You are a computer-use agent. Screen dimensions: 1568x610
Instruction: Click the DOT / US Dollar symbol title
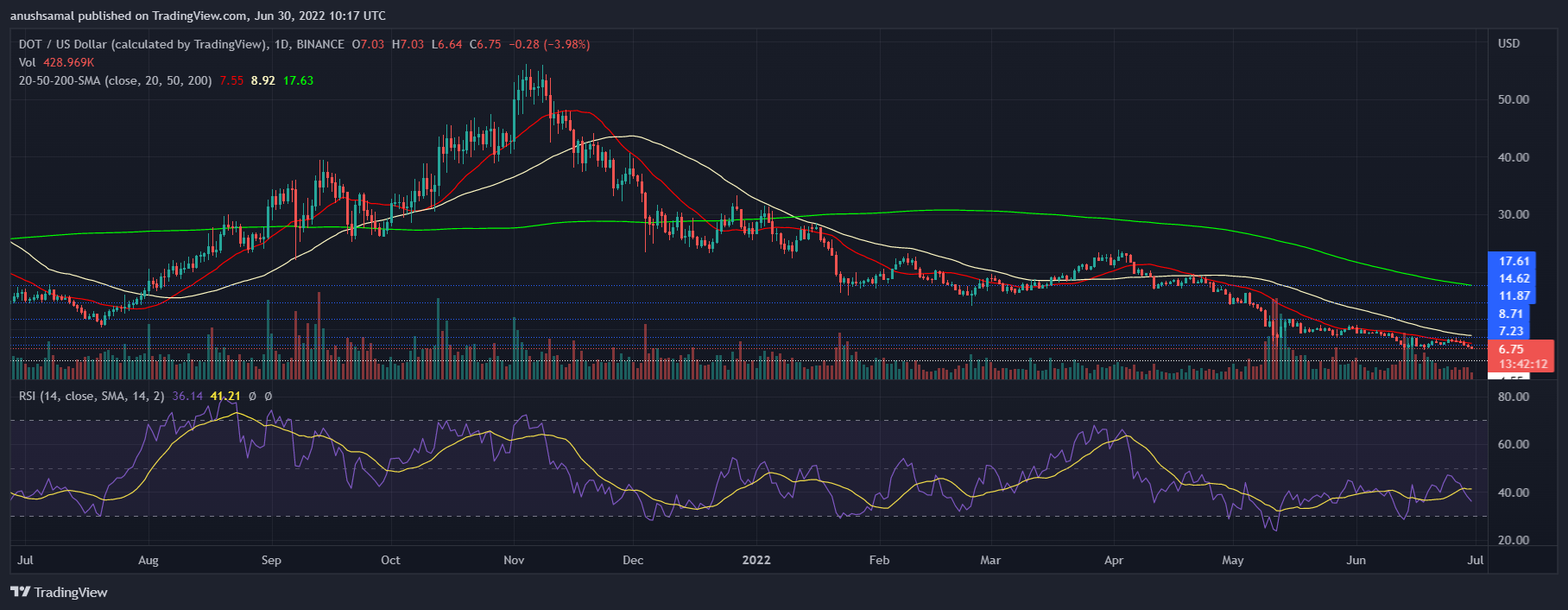click(144, 44)
